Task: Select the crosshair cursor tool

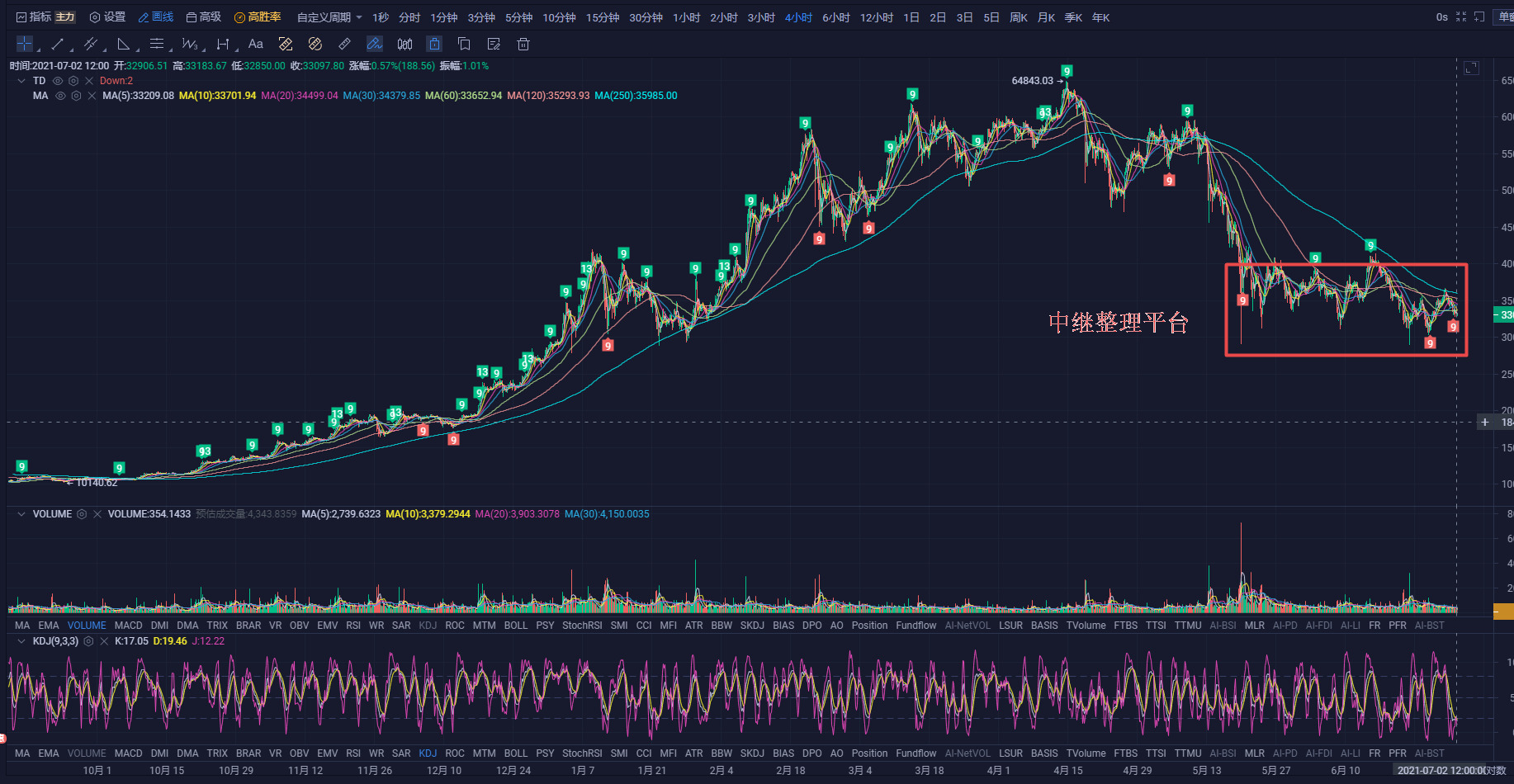Action: pyautogui.click(x=24, y=44)
